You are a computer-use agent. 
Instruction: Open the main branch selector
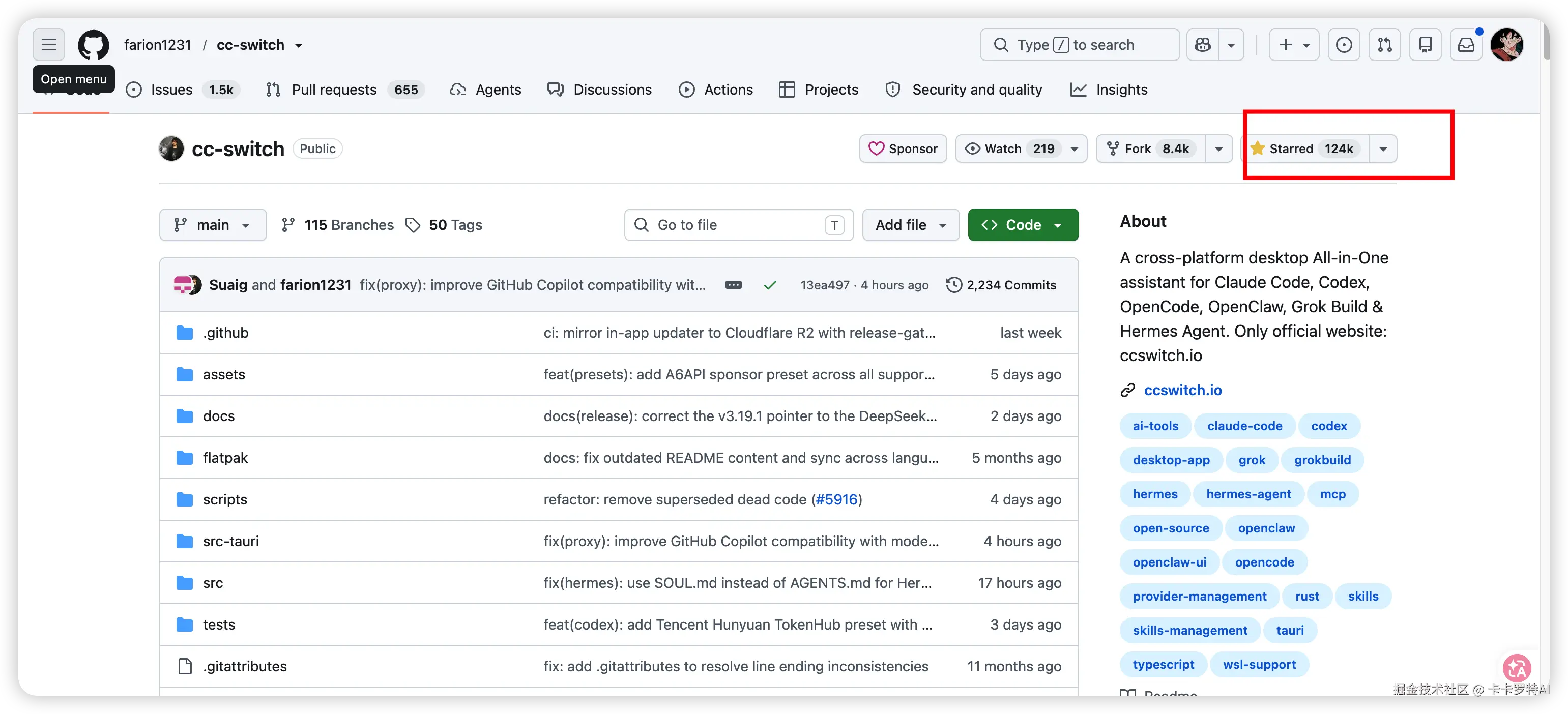click(213, 225)
